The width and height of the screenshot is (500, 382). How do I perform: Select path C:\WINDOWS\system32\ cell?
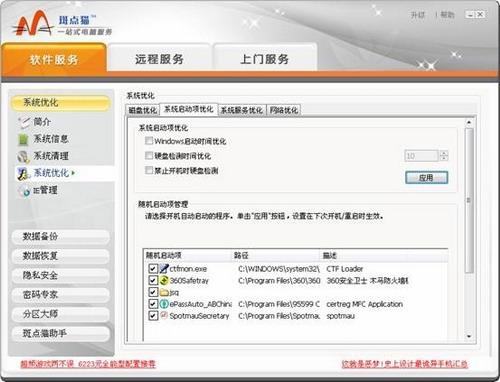pos(279,269)
